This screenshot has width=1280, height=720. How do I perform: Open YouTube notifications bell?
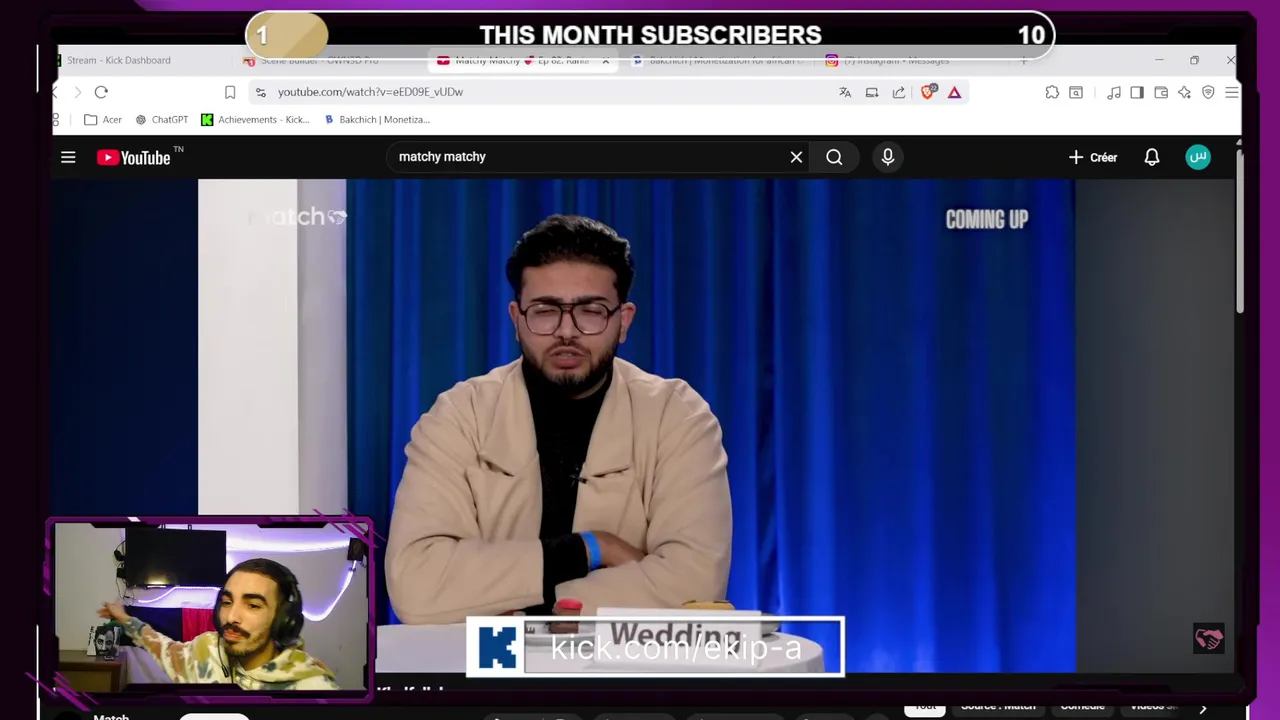1152,157
